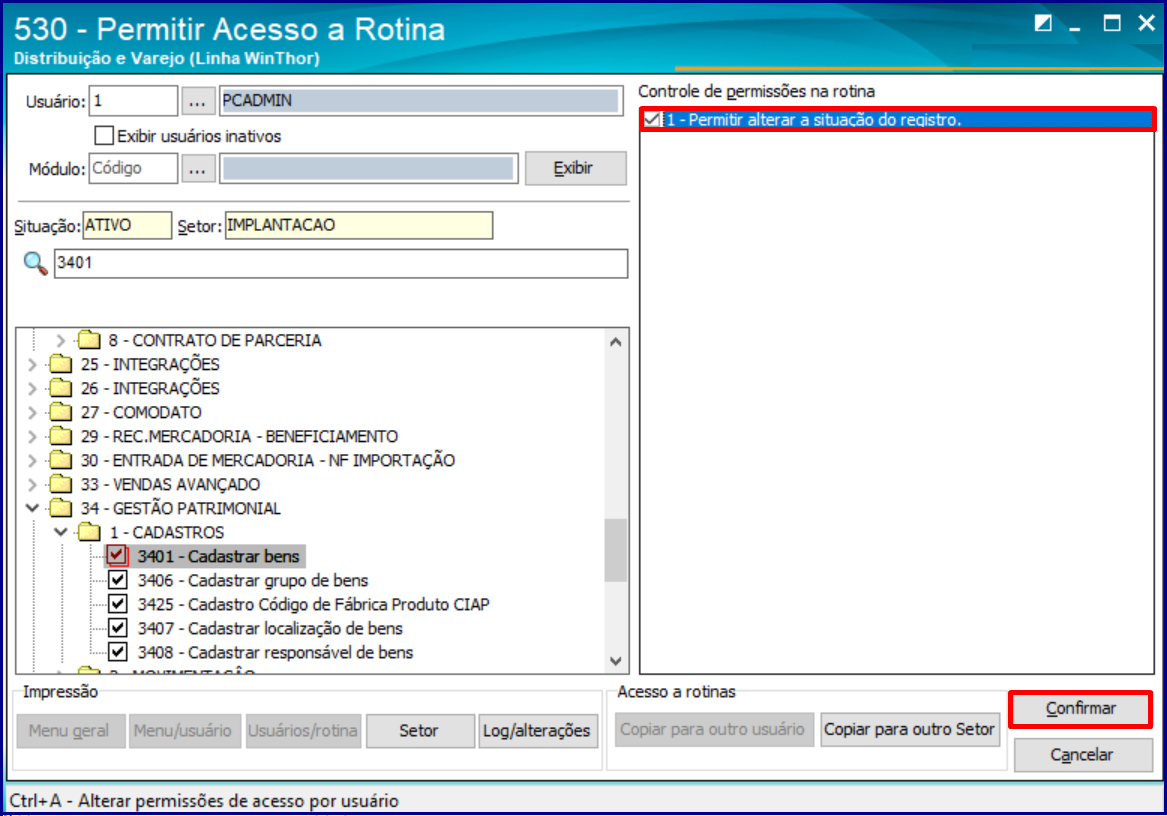This screenshot has width=1167, height=816.
Task: Click the Setor IMPLANTACAO field
Action: tap(359, 226)
